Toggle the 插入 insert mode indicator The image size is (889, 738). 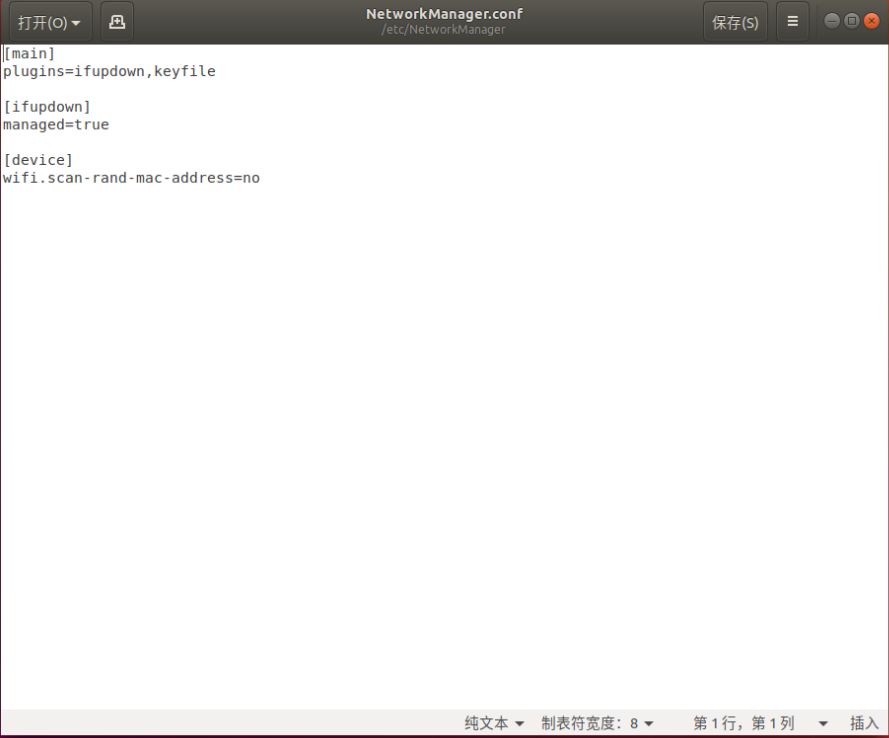click(864, 723)
